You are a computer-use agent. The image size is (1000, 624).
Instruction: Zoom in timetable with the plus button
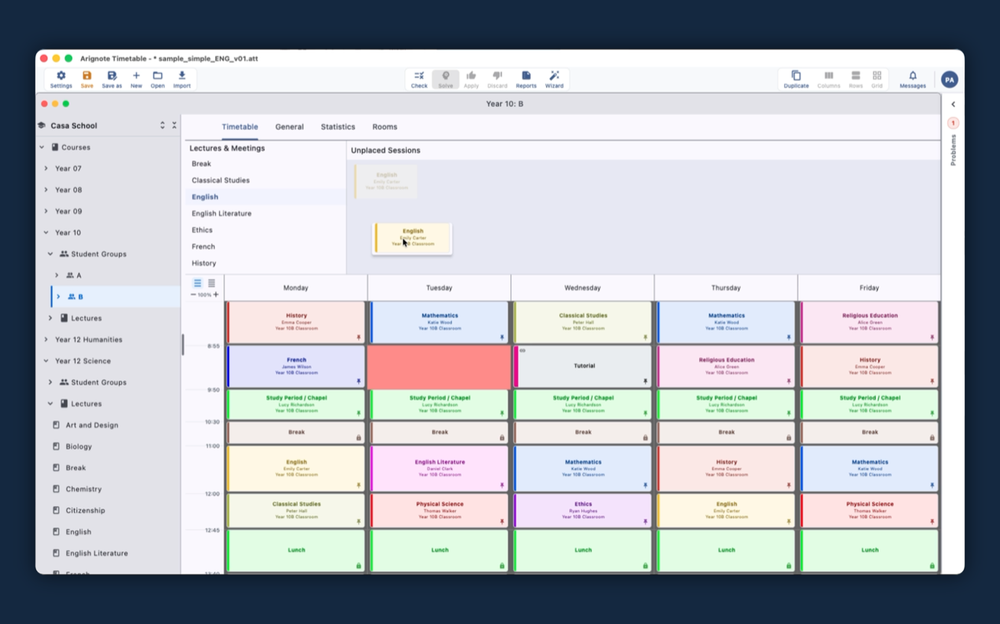[x=216, y=295]
